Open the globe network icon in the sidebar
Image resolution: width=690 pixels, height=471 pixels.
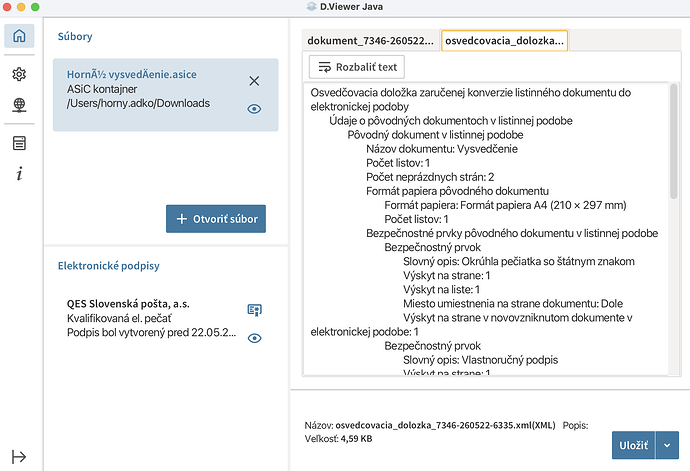coord(19,105)
